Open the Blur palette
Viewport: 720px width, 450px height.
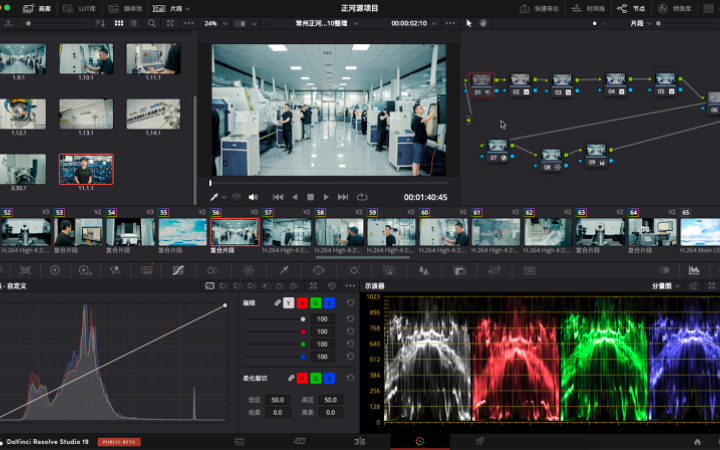[424, 270]
